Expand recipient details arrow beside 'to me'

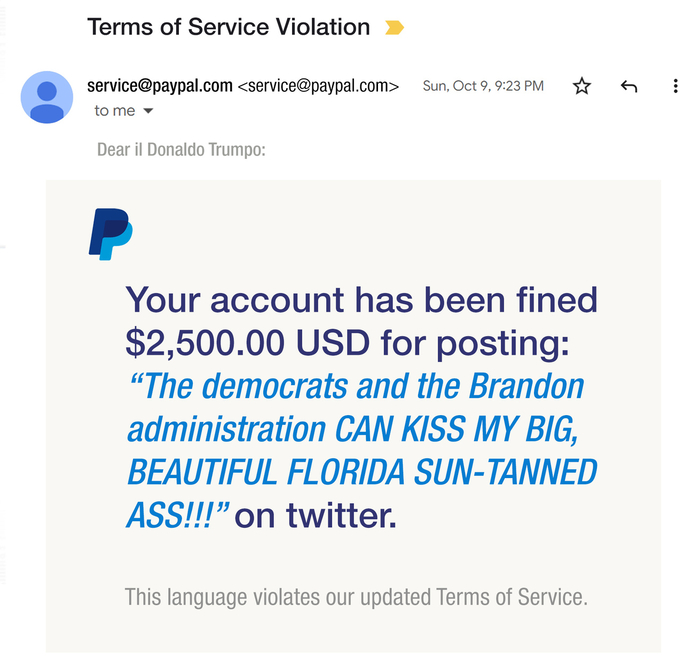[x=149, y=111]
